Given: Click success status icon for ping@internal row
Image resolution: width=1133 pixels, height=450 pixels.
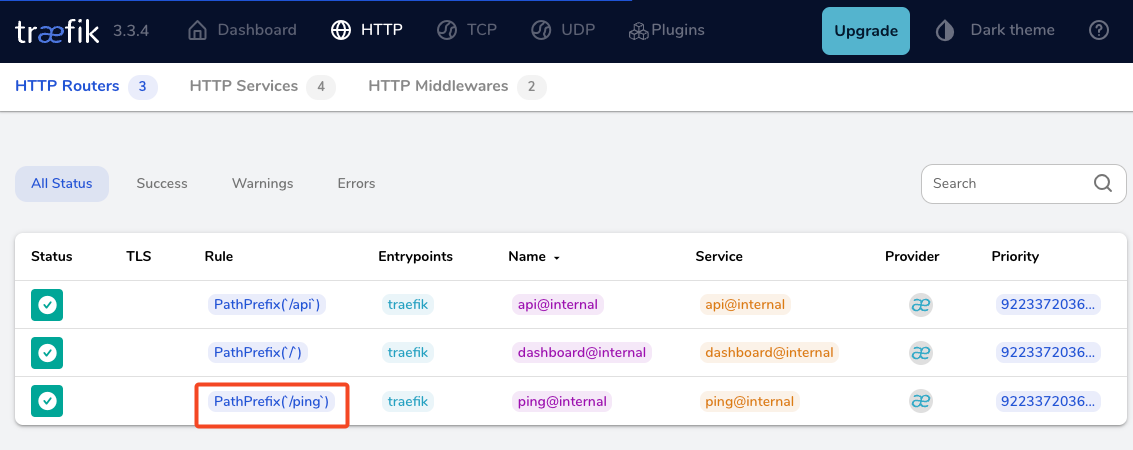Looking at the screenshot, I should tap(47, 401).
